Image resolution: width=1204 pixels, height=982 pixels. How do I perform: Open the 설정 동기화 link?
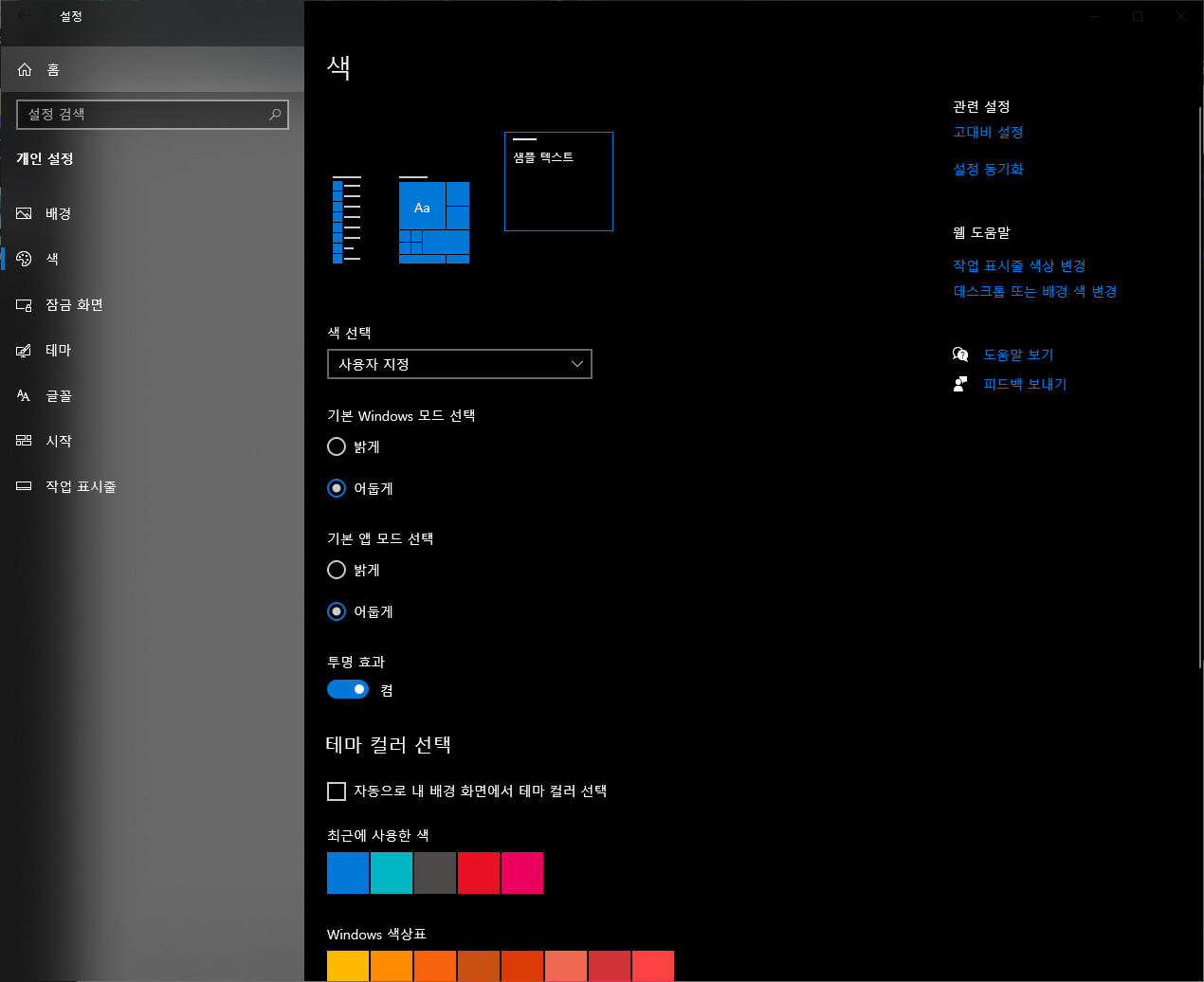(988, 169)
